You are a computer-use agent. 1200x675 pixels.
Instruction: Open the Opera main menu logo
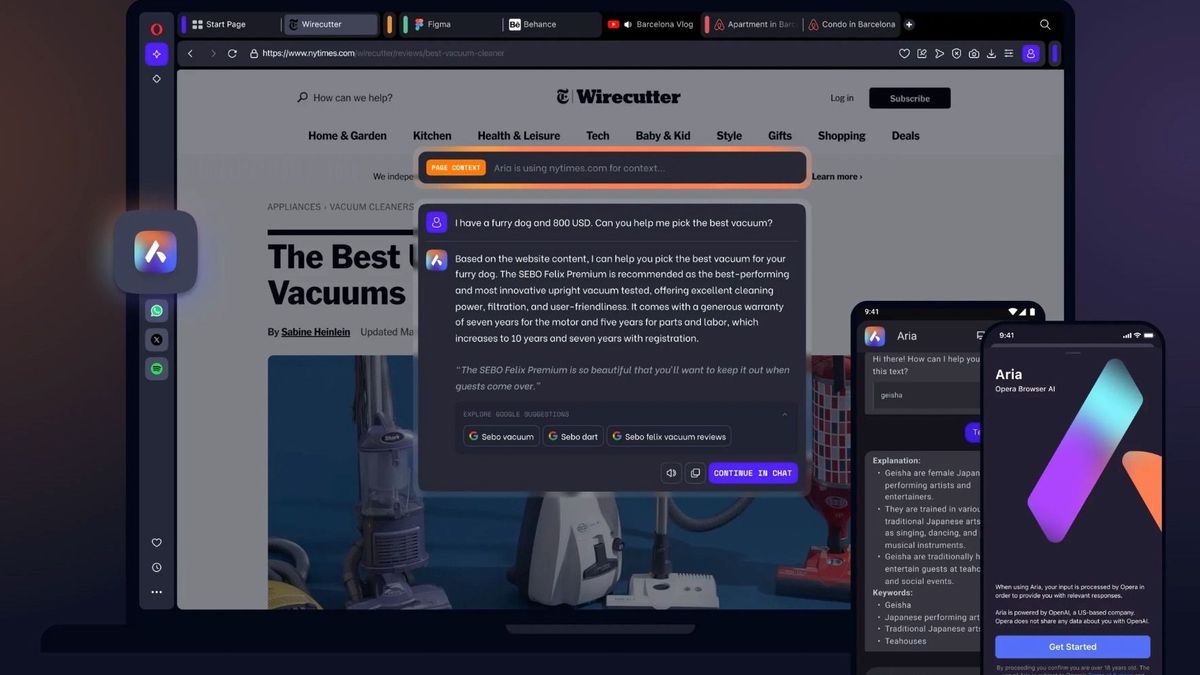(156, 29)
